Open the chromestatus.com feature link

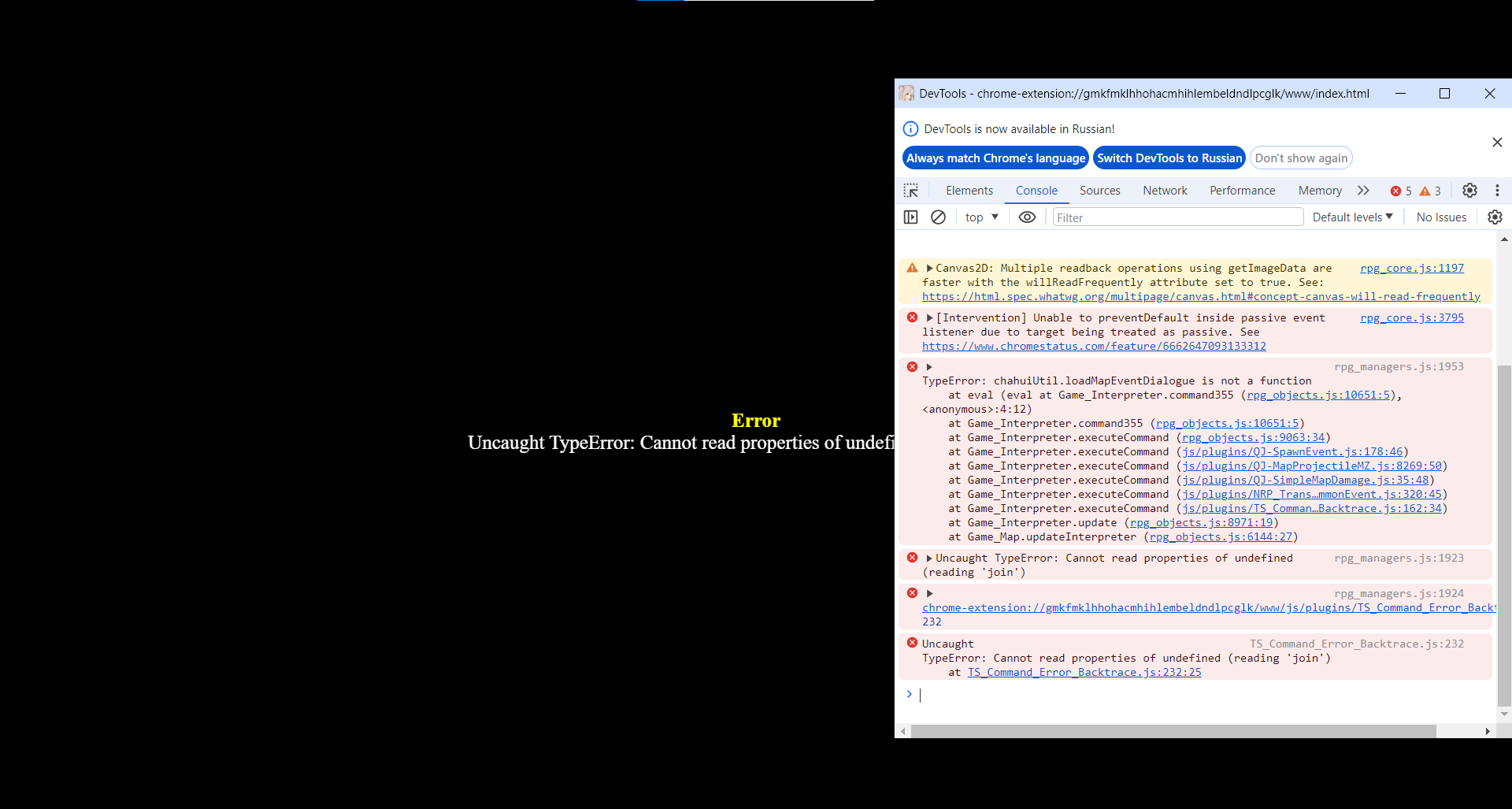[1094, 347]
